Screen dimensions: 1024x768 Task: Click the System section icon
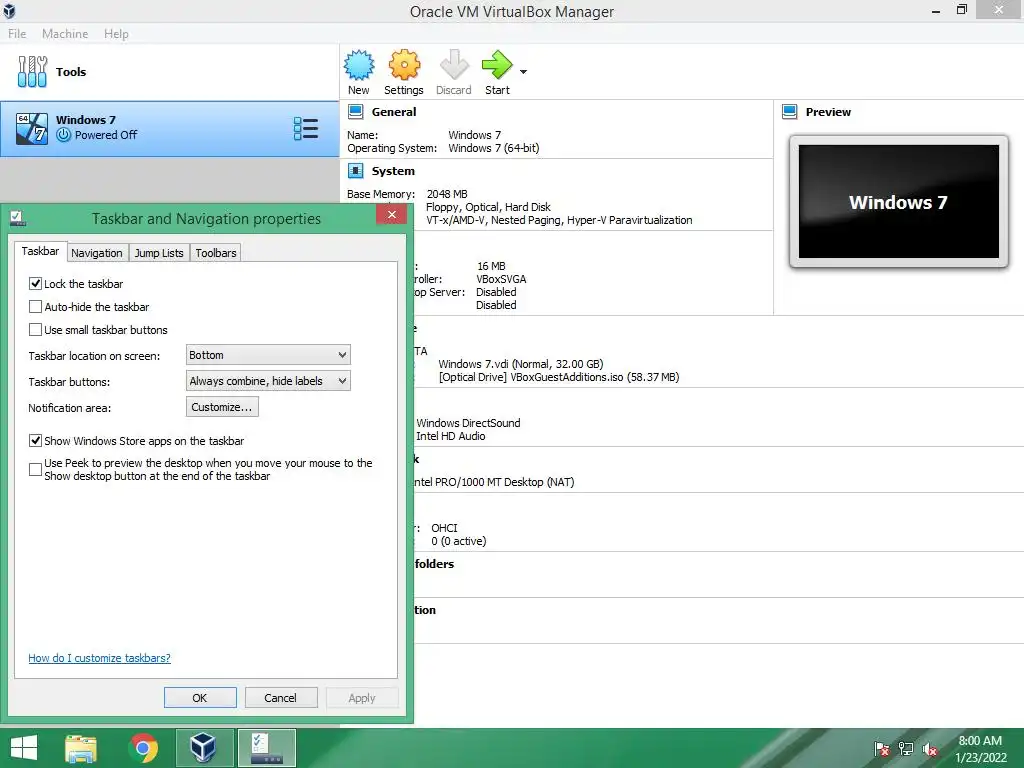[x=355, y=171]
